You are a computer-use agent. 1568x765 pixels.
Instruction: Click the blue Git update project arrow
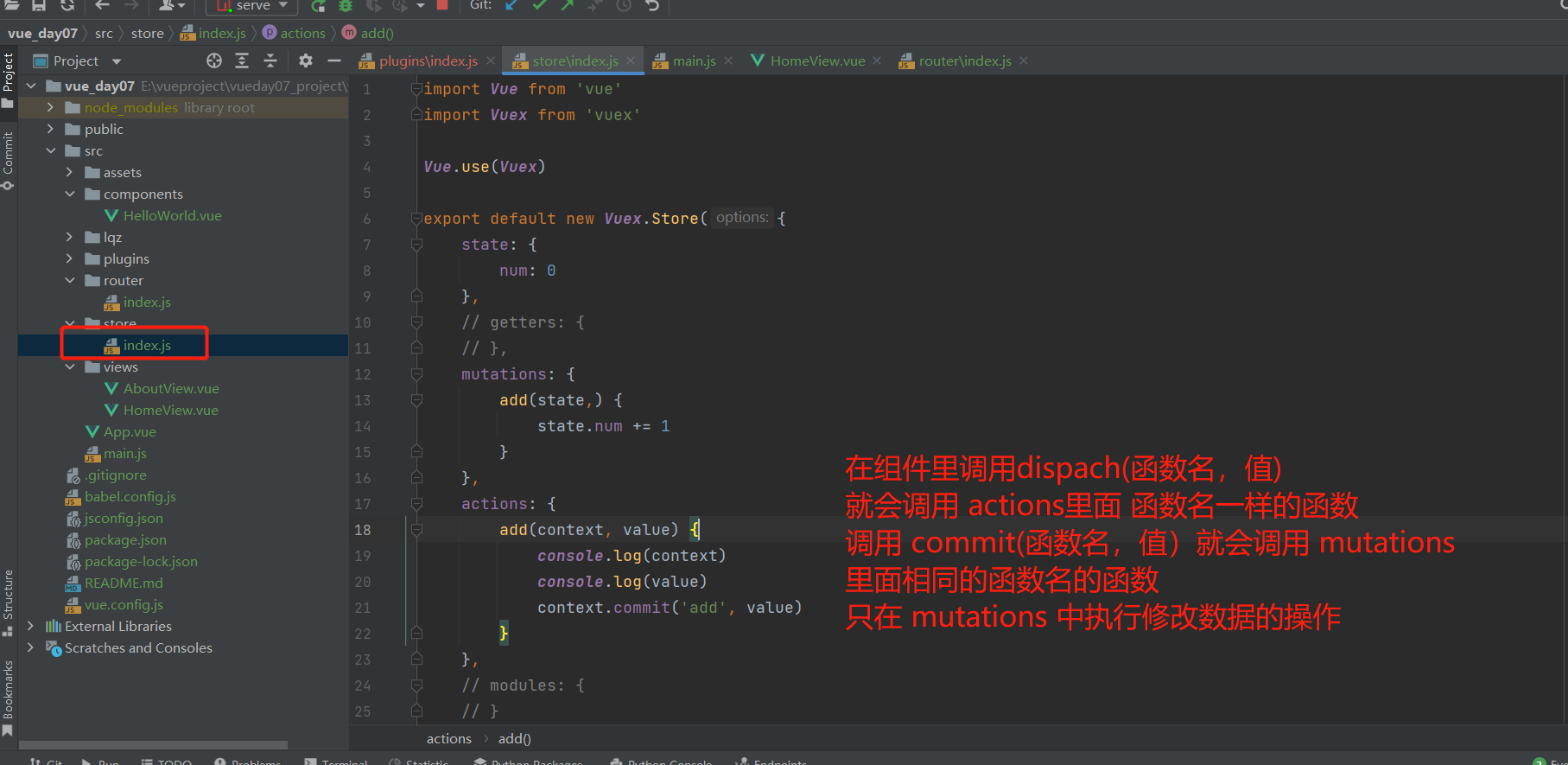(511, 5)
